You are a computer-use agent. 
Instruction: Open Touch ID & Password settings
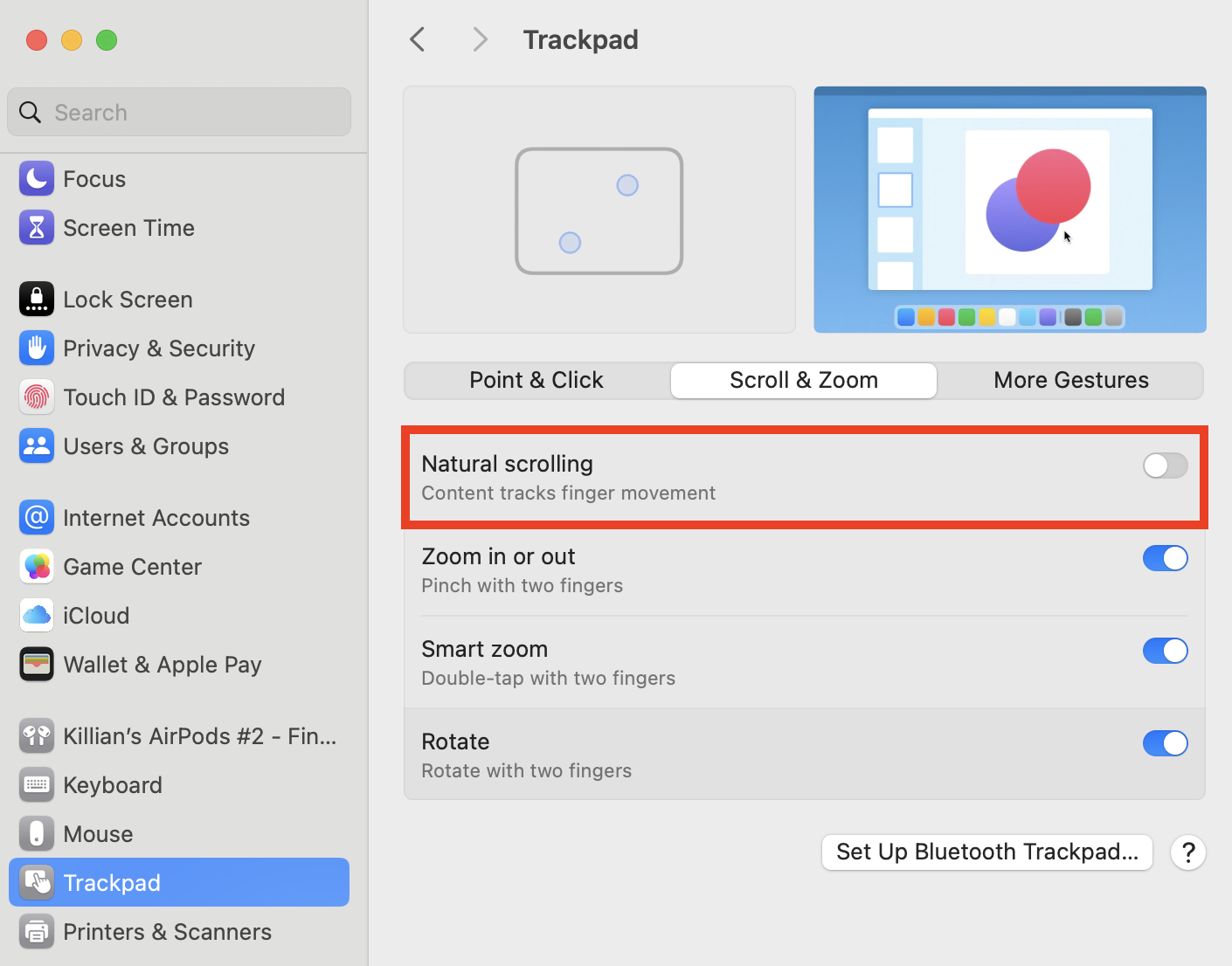click(x=36, y=397)
